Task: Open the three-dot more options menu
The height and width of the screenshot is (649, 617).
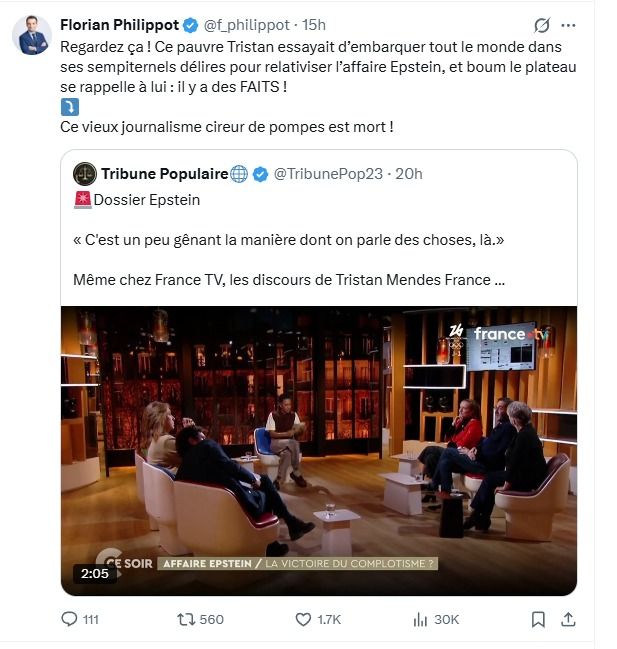Action: click(569, 25)
